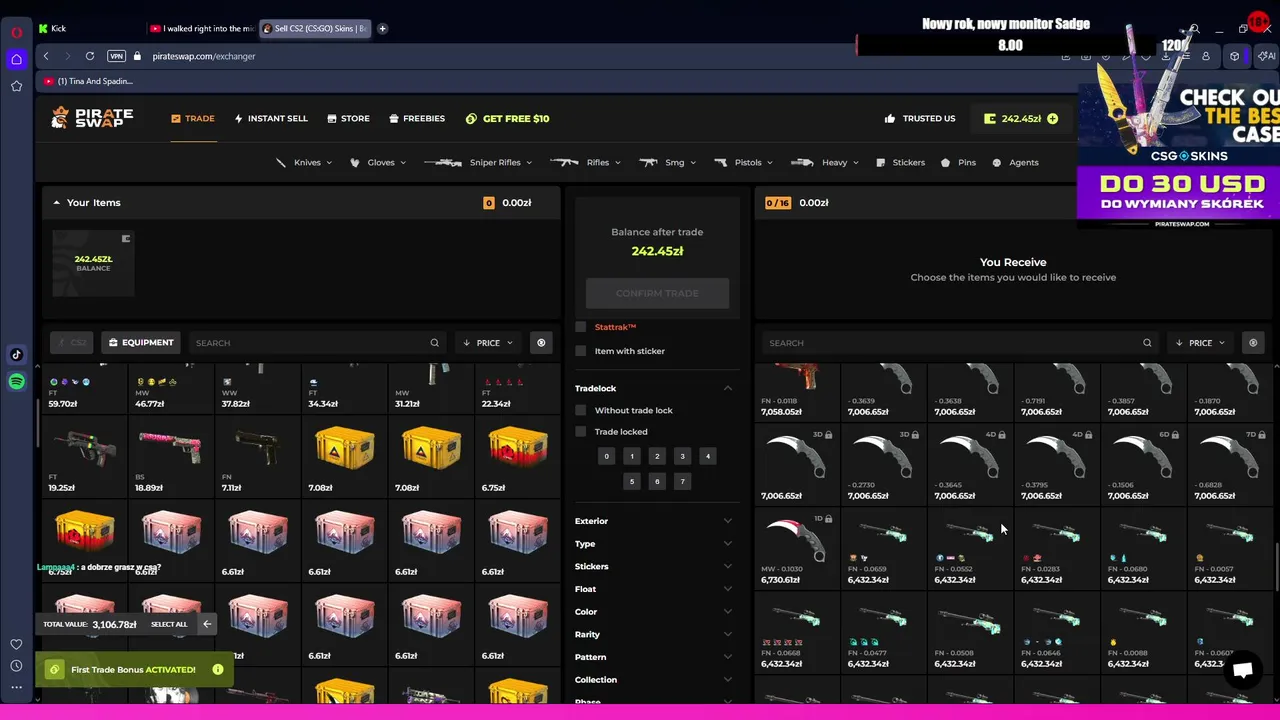
Task: Open the Pistols category dropdown
Action: (744, 162)
